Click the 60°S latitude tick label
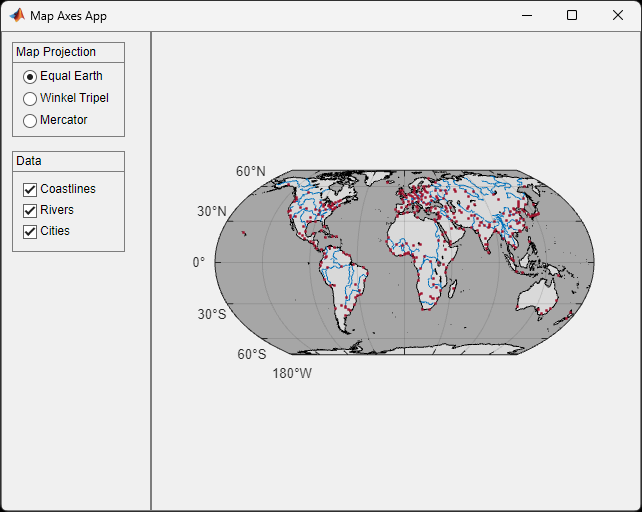The width and height of the screenshot is (642, 512). pyautogui.click(x=251, y=354)
